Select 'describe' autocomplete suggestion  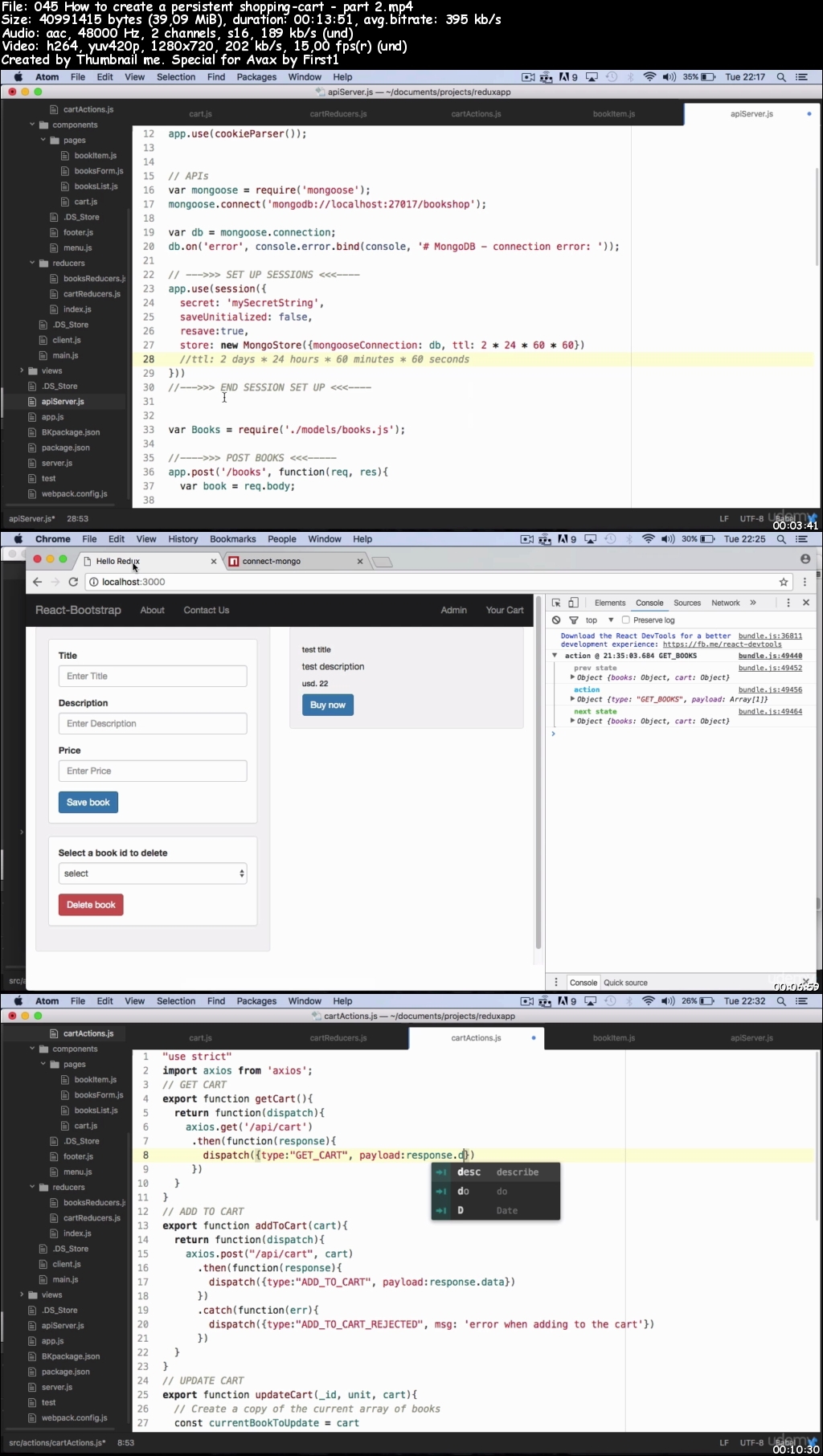pyautogui.click(x=496, y=1172)
